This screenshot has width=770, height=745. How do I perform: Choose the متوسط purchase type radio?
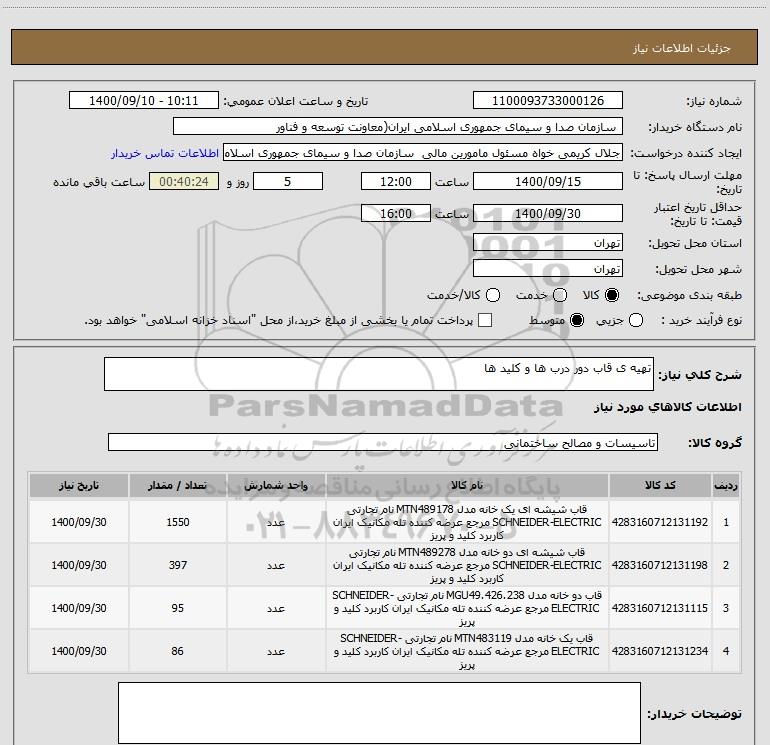click(577, 321)
